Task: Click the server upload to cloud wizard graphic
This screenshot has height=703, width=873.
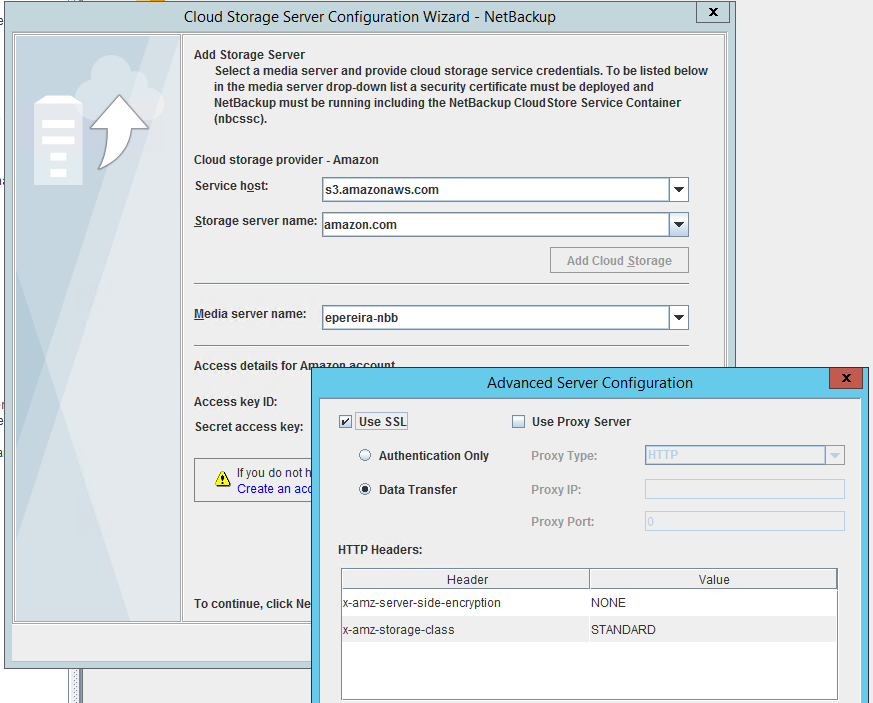Action: point(99,121)
